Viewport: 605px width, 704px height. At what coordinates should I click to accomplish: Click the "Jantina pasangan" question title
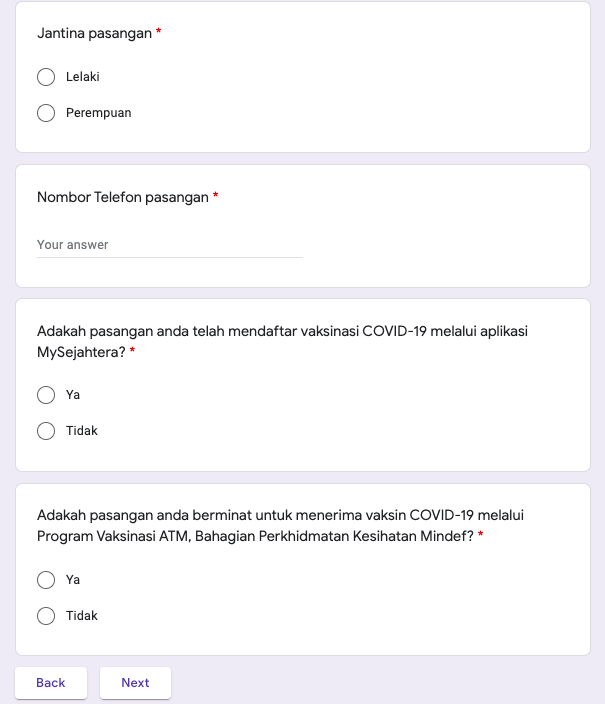(x=95, y=33)
